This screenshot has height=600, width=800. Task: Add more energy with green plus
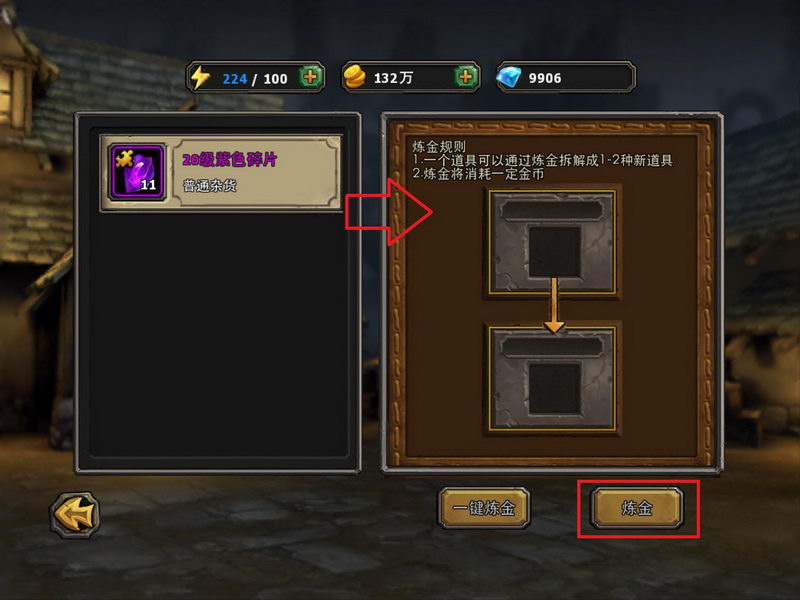[310, 78]
